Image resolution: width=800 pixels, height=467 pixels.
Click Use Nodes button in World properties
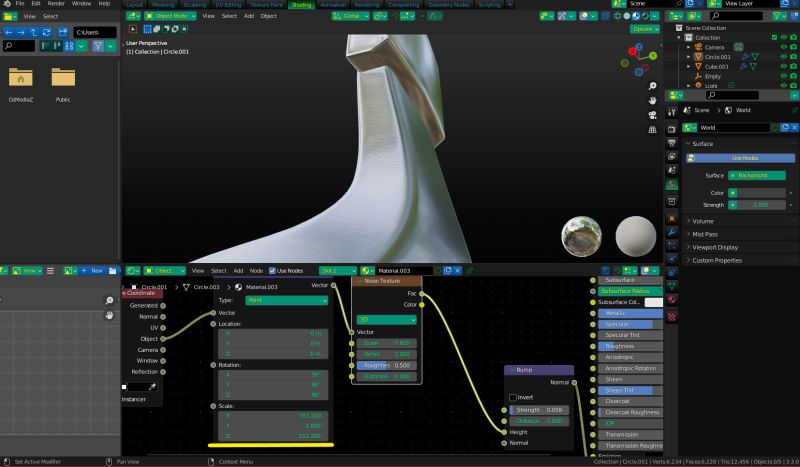point(740,158)
